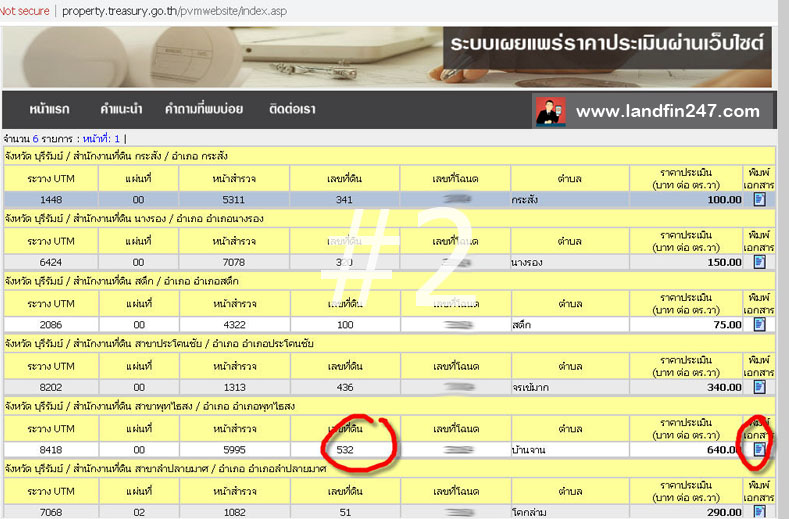
Task: Click the นางรอง land office group header
Action: point(389,218)
